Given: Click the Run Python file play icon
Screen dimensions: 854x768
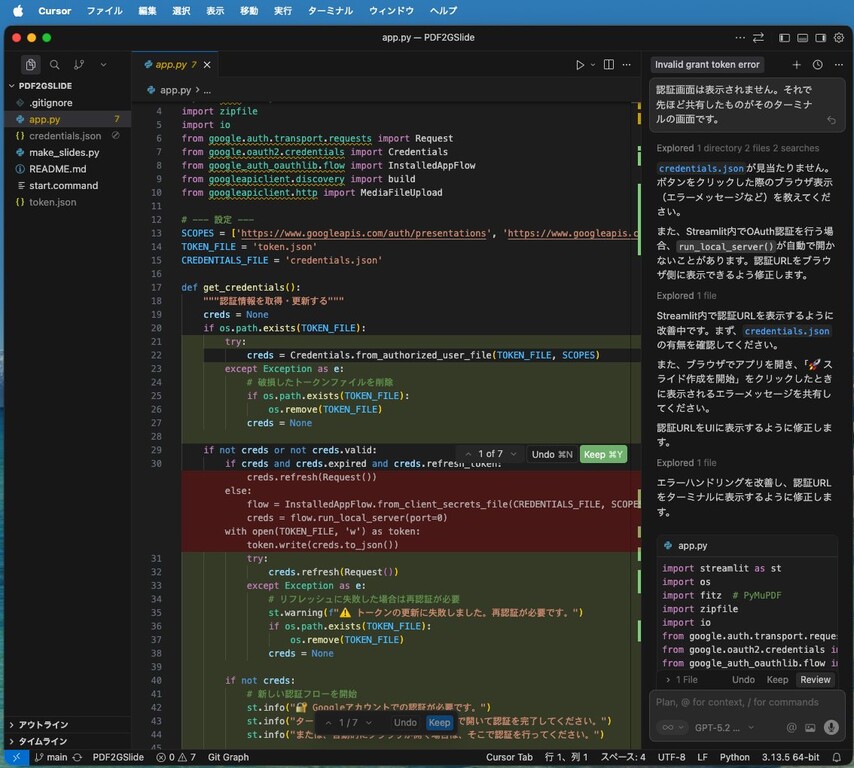Looking at the screenshot, I should pyautogui.click(x=579, y=65).
